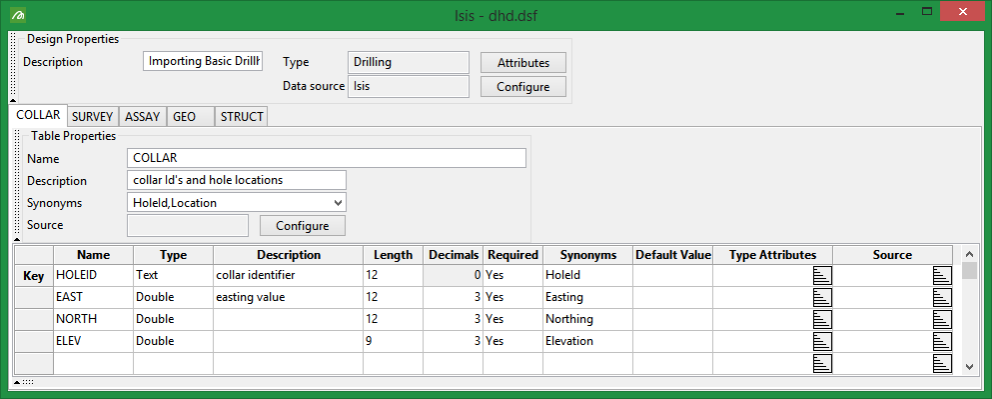The width and height of the screenshot is (992, 399).
Task: Click the Decimals cell showing 0
Action: [453, 276]
